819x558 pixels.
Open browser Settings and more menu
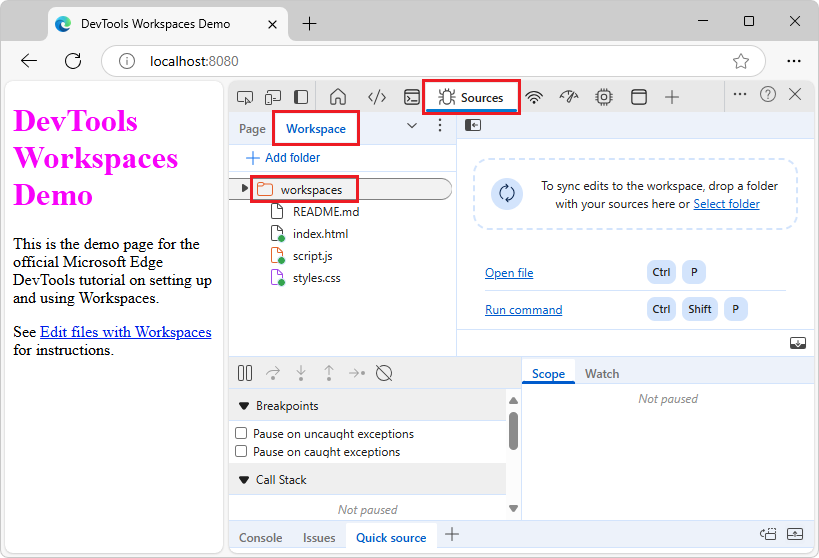[793, 61]
